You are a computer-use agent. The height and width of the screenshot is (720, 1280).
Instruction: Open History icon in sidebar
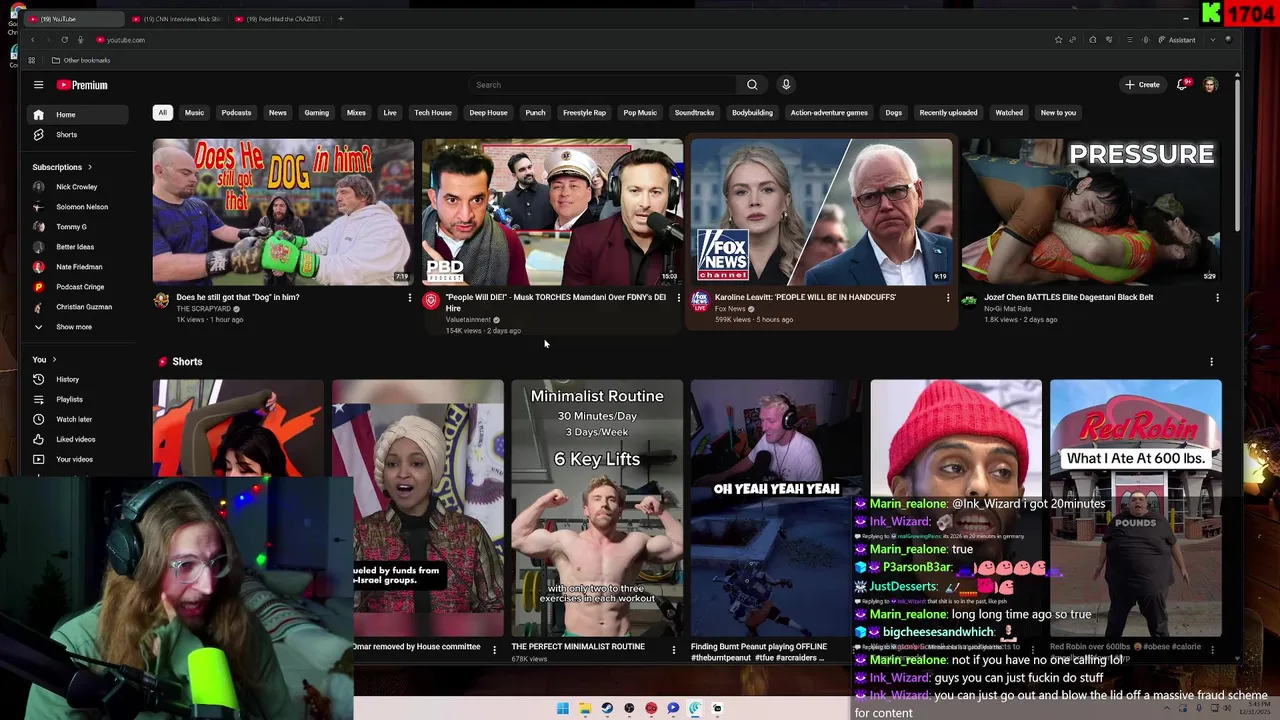pyautogui.click(x=38, y=379)
